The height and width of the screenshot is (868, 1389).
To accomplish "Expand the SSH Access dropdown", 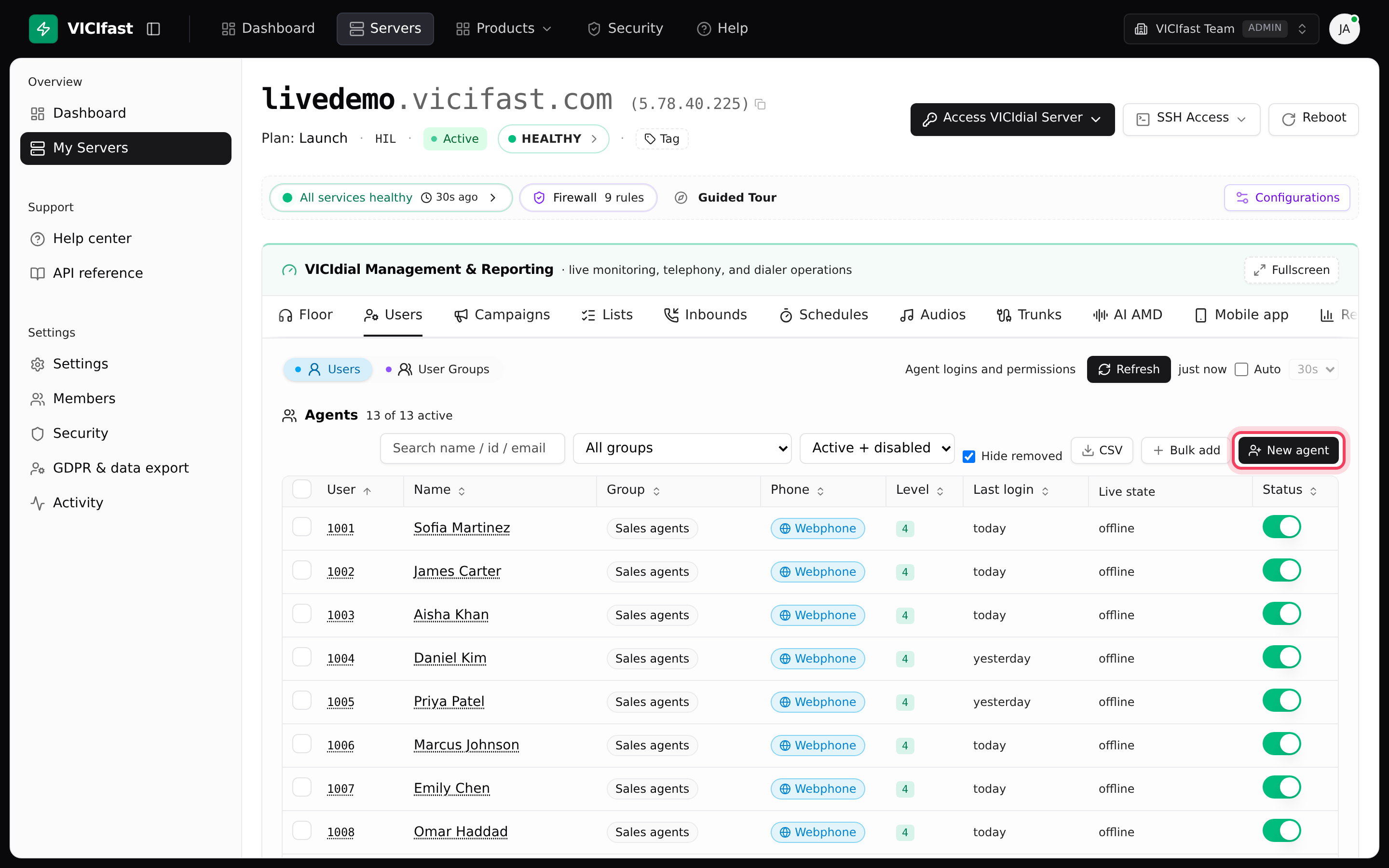I will tap(1192, 119).
